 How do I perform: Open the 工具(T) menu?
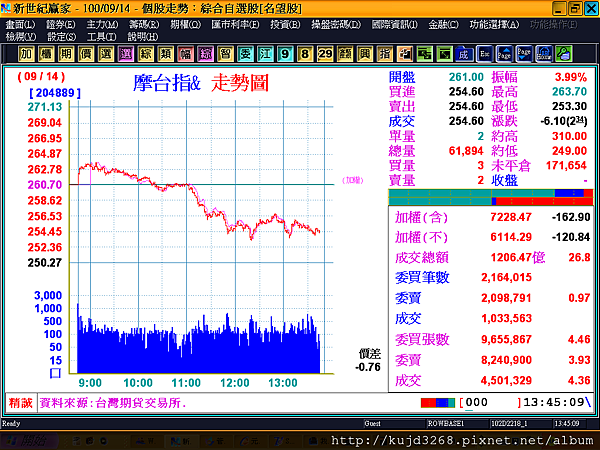(101, 37)
